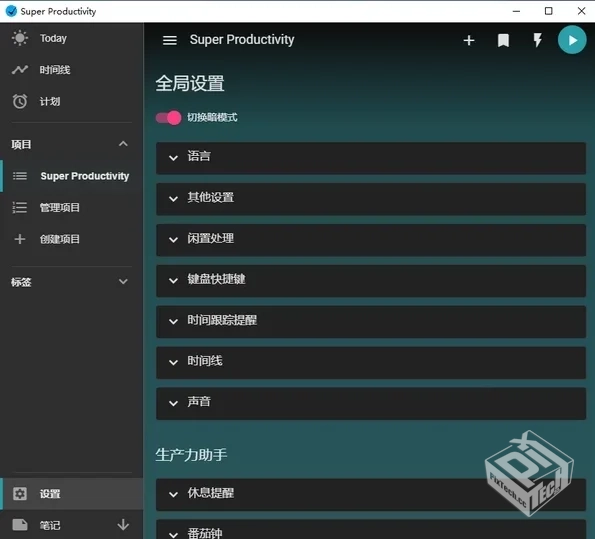
Task: Click the 生产力助手 heading text
Action: 191,455
